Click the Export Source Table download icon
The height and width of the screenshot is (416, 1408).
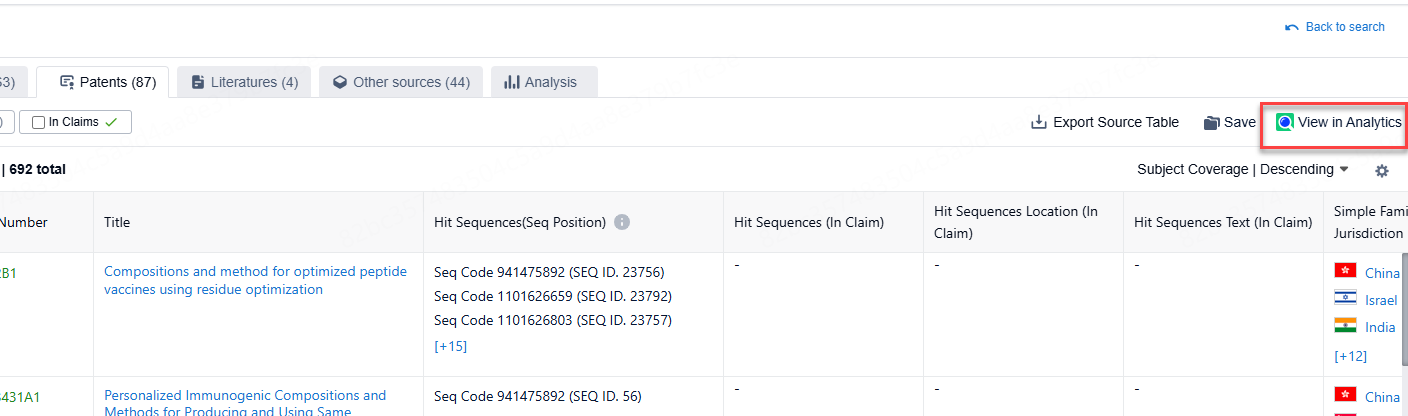click(1039, 123)
